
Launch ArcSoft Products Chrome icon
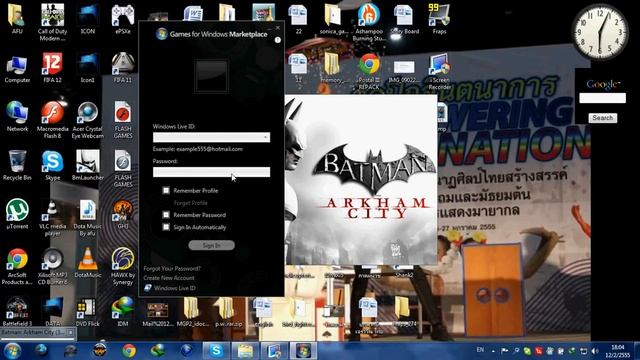17,266
